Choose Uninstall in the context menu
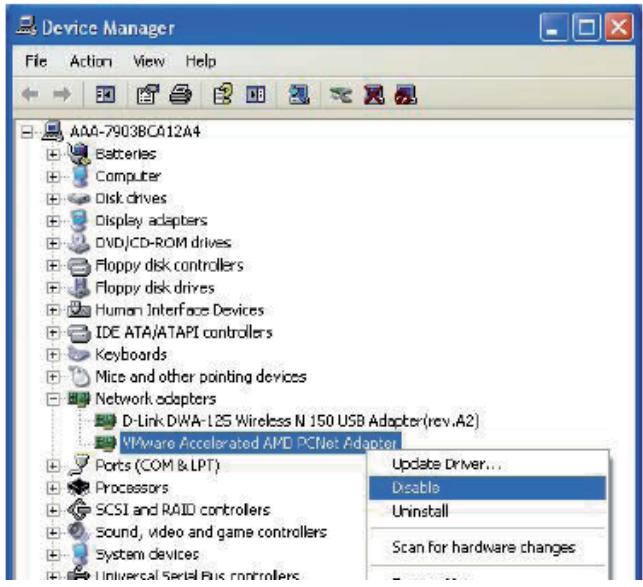 coord(487,511)
